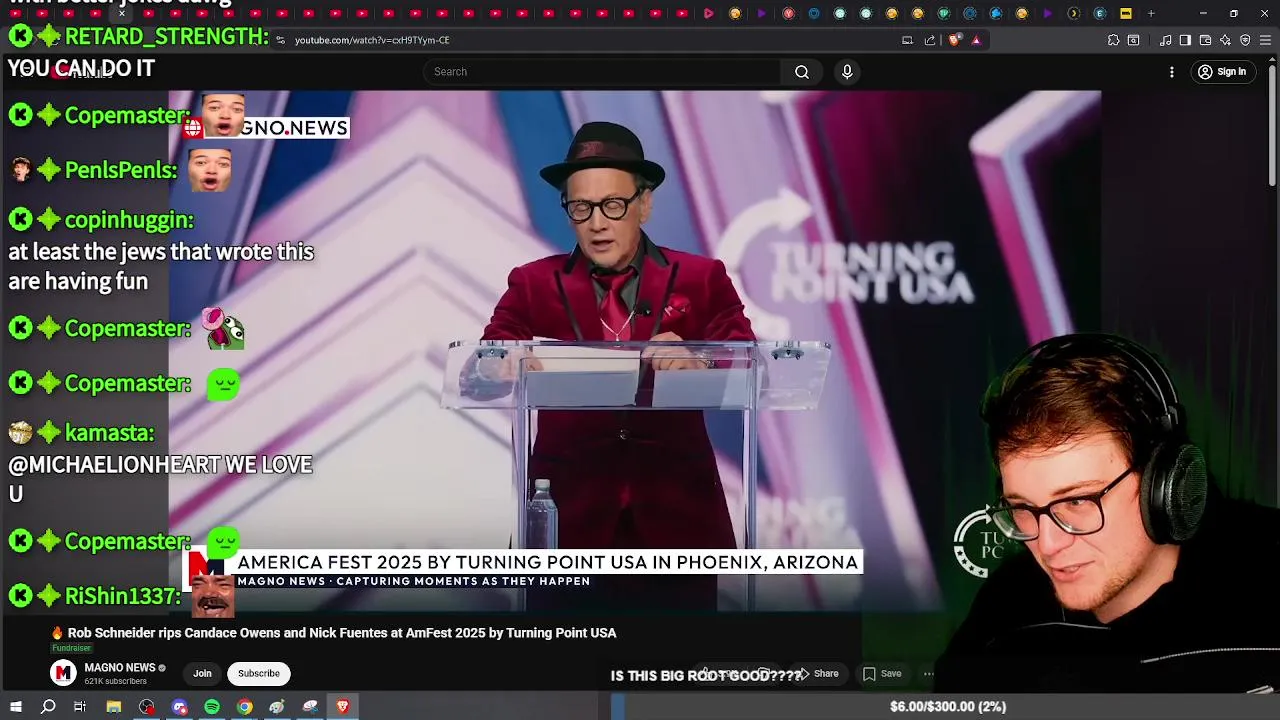Open Windows taskbar search
Viewport: 1280px width, 720px height.
[48, 707]
